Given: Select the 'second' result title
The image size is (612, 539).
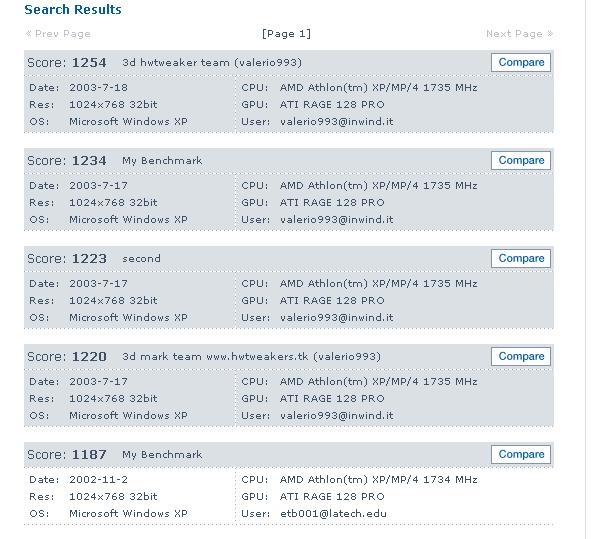Looking at the screenshot, I should (x=141, y=259).
